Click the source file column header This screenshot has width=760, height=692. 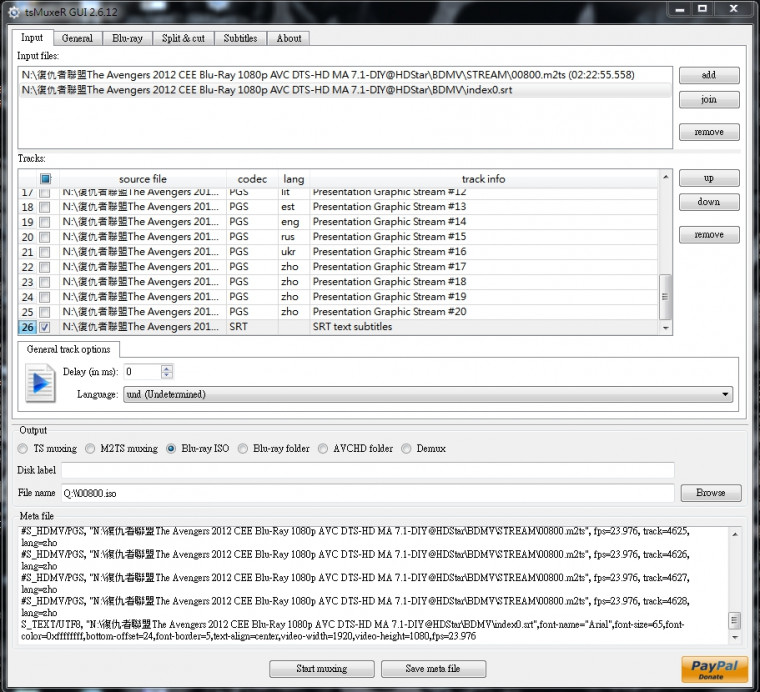pyautogui.click(x=142, y=179)
